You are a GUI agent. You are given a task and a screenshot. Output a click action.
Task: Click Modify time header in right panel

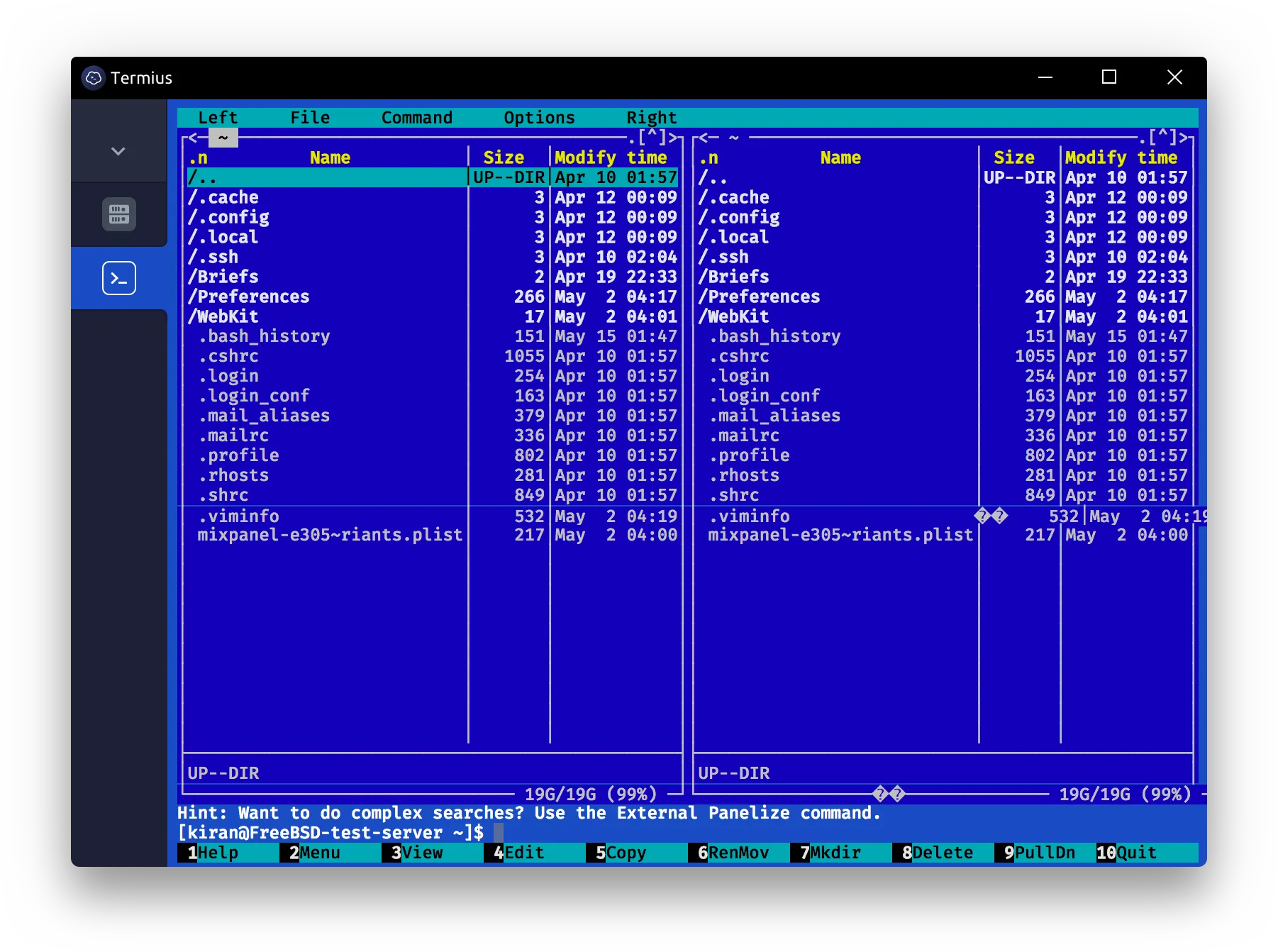pyautogui.click(x=1121, y=157)
